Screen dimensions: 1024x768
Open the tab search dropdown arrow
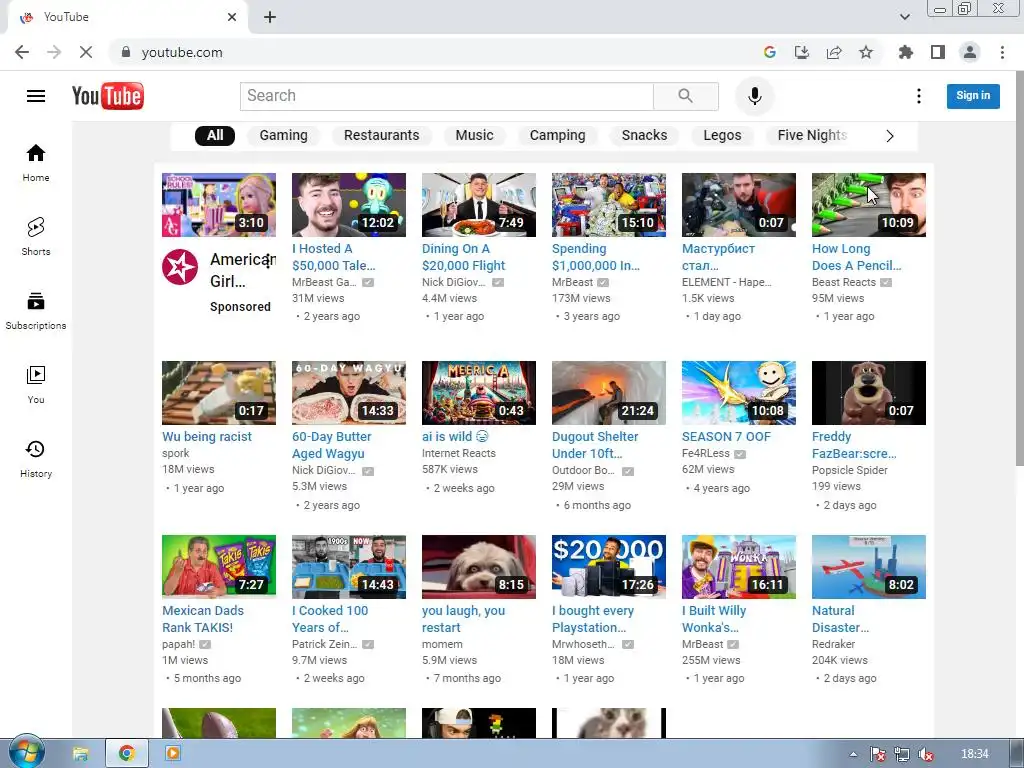(x=904, y=17)
